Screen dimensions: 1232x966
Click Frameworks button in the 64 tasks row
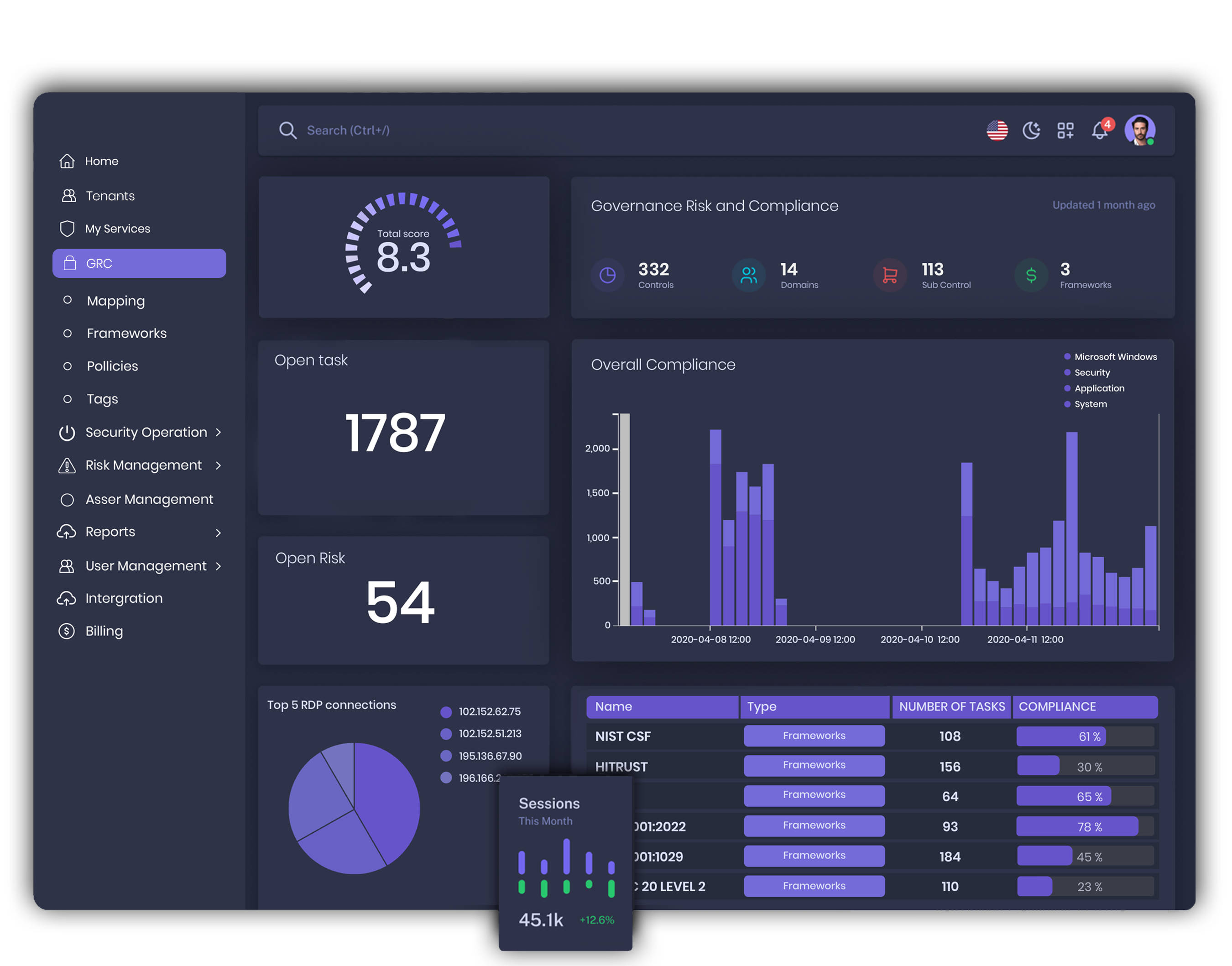(814, 796)
